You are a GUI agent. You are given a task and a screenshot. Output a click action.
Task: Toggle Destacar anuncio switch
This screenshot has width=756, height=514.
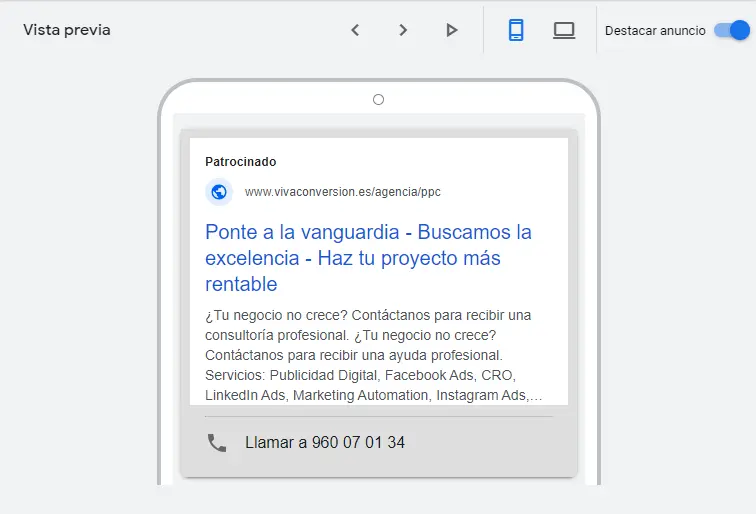(x=732, y=31)
